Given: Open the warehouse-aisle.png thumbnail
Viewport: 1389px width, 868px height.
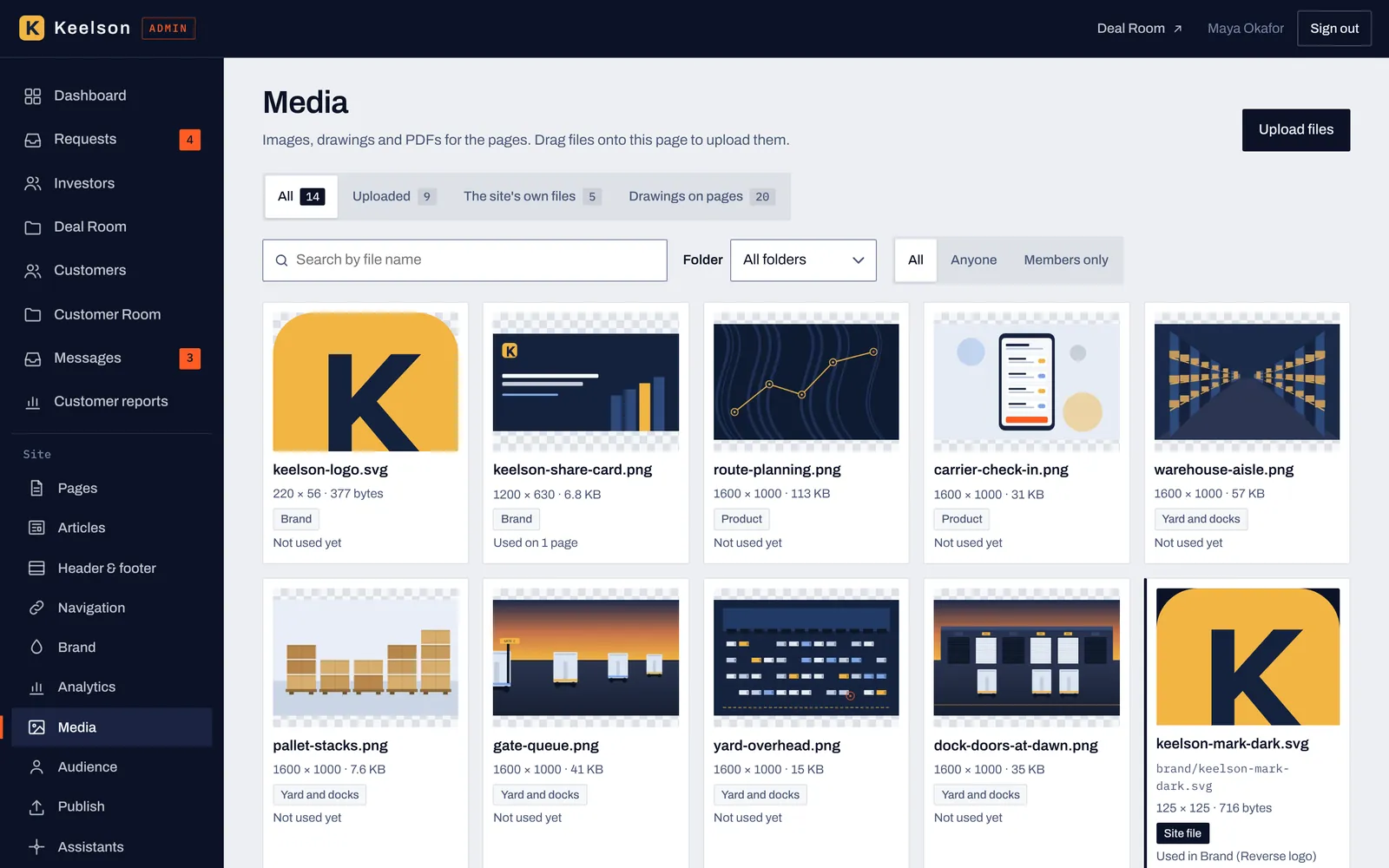Looking at the screenshot, I should click(x=1247, y=382).
